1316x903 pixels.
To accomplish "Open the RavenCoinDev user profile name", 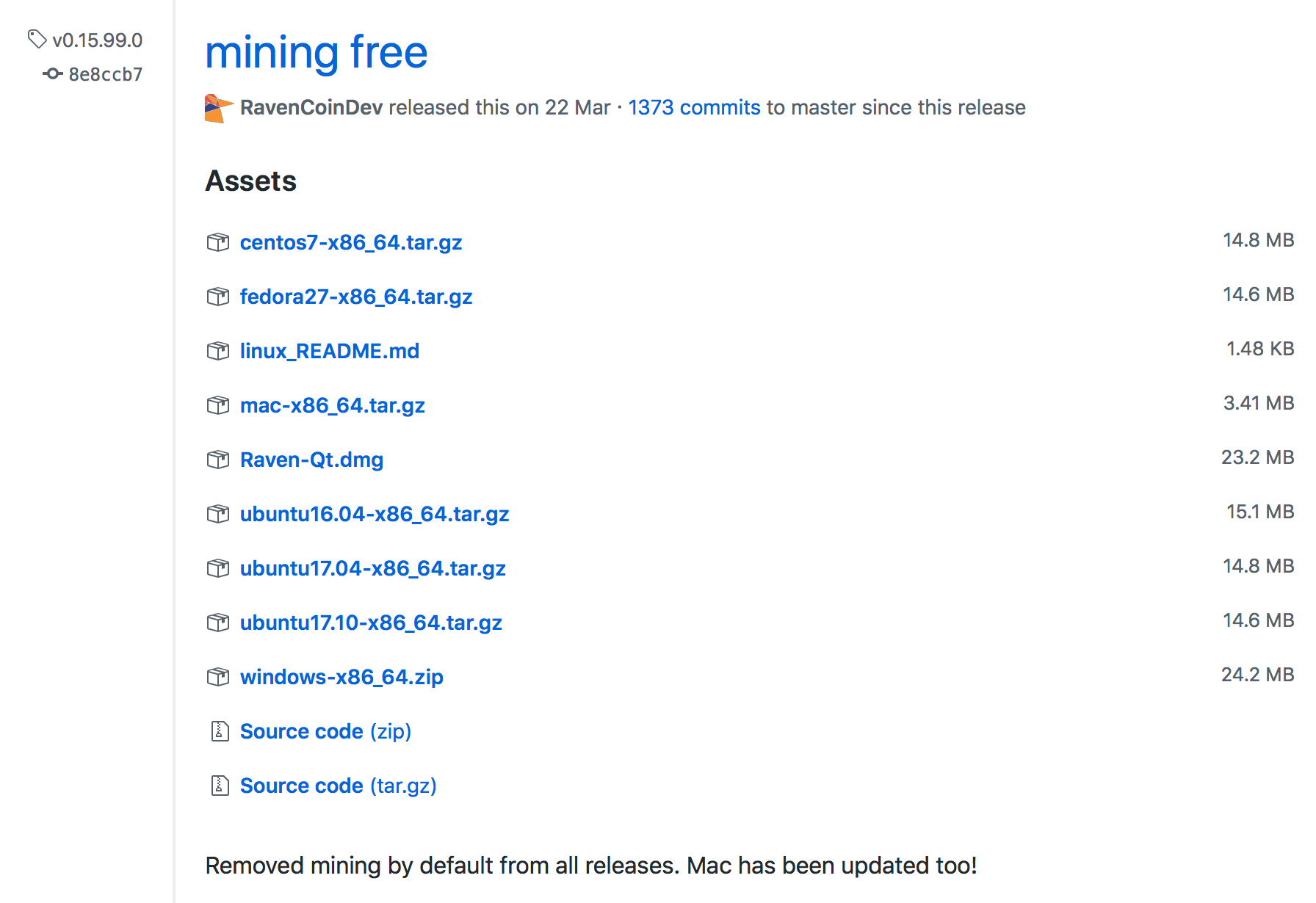I will [x=311, y=107].
